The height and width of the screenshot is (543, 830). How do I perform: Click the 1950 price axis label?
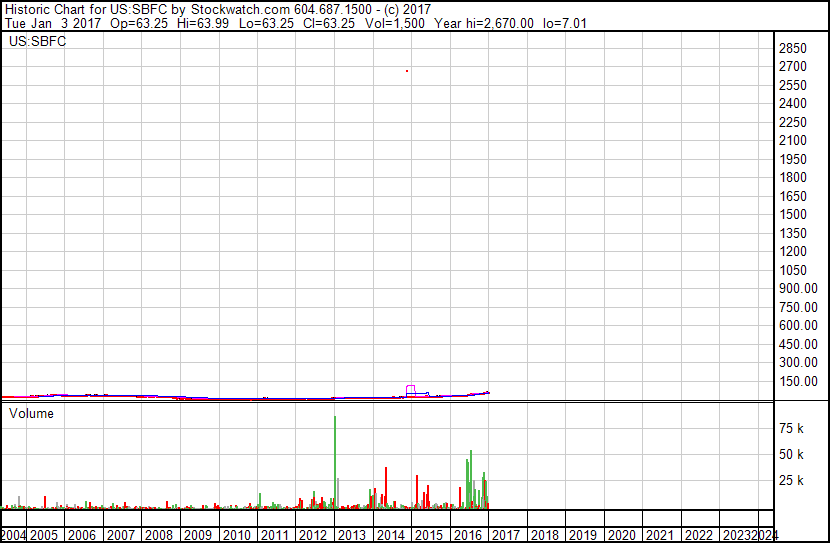click(x=792, y=159)
